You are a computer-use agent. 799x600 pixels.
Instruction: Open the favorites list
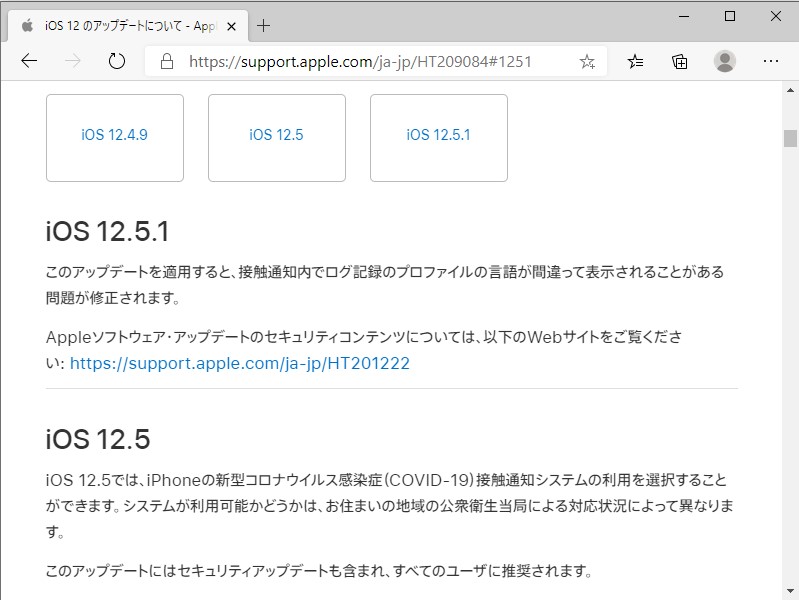tap(635, 62)
